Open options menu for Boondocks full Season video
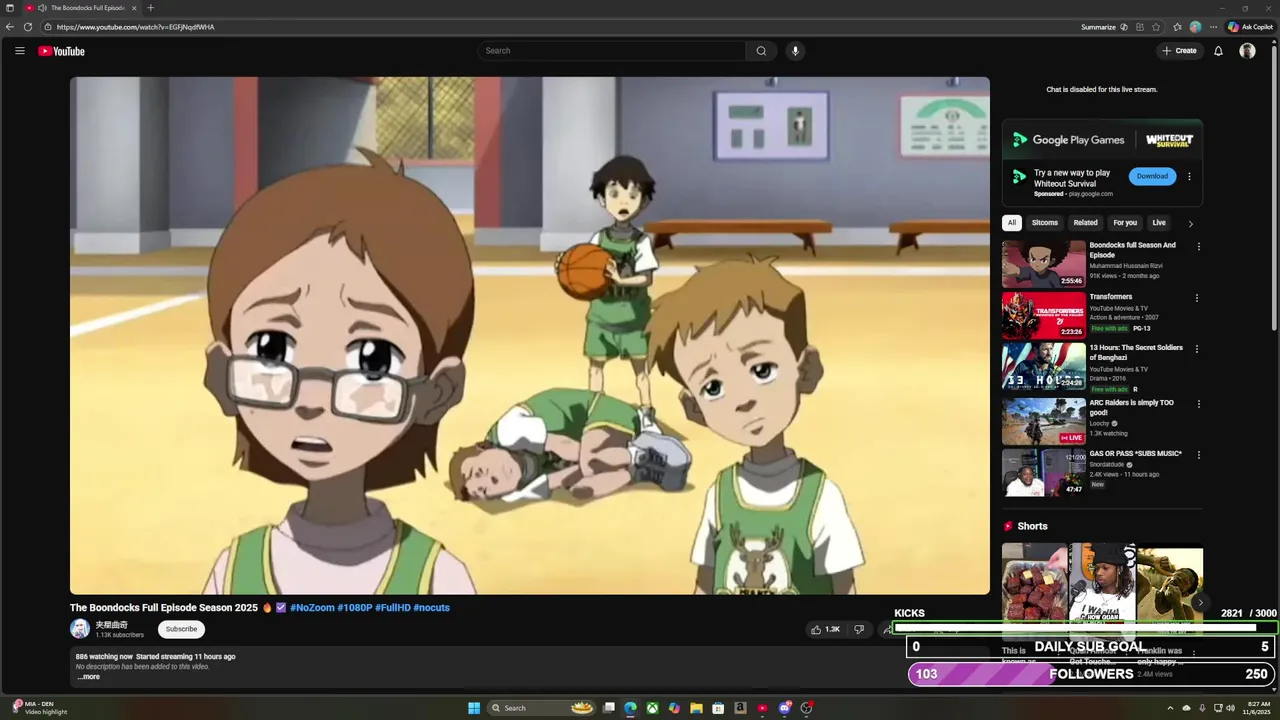The height and width of the screenshot is (720, 1280). [x=1198, y=246]
